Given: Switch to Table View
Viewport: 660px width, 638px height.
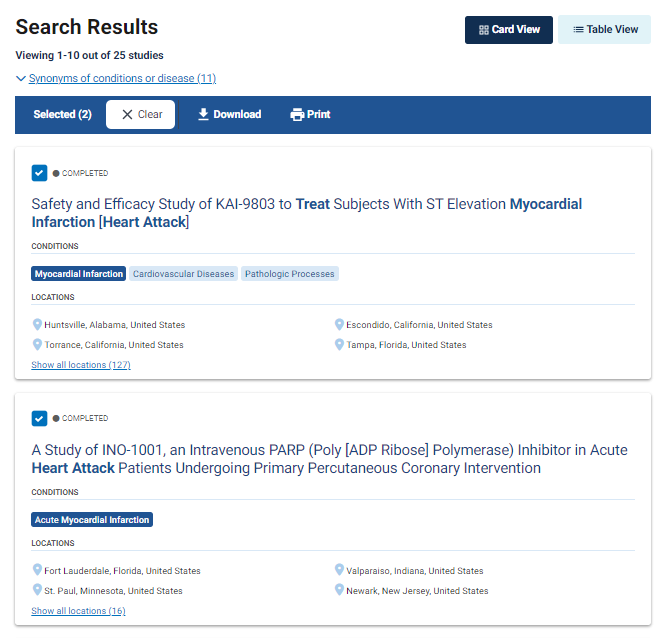Looking at the screenshot, I should click(x=604, y=30).
